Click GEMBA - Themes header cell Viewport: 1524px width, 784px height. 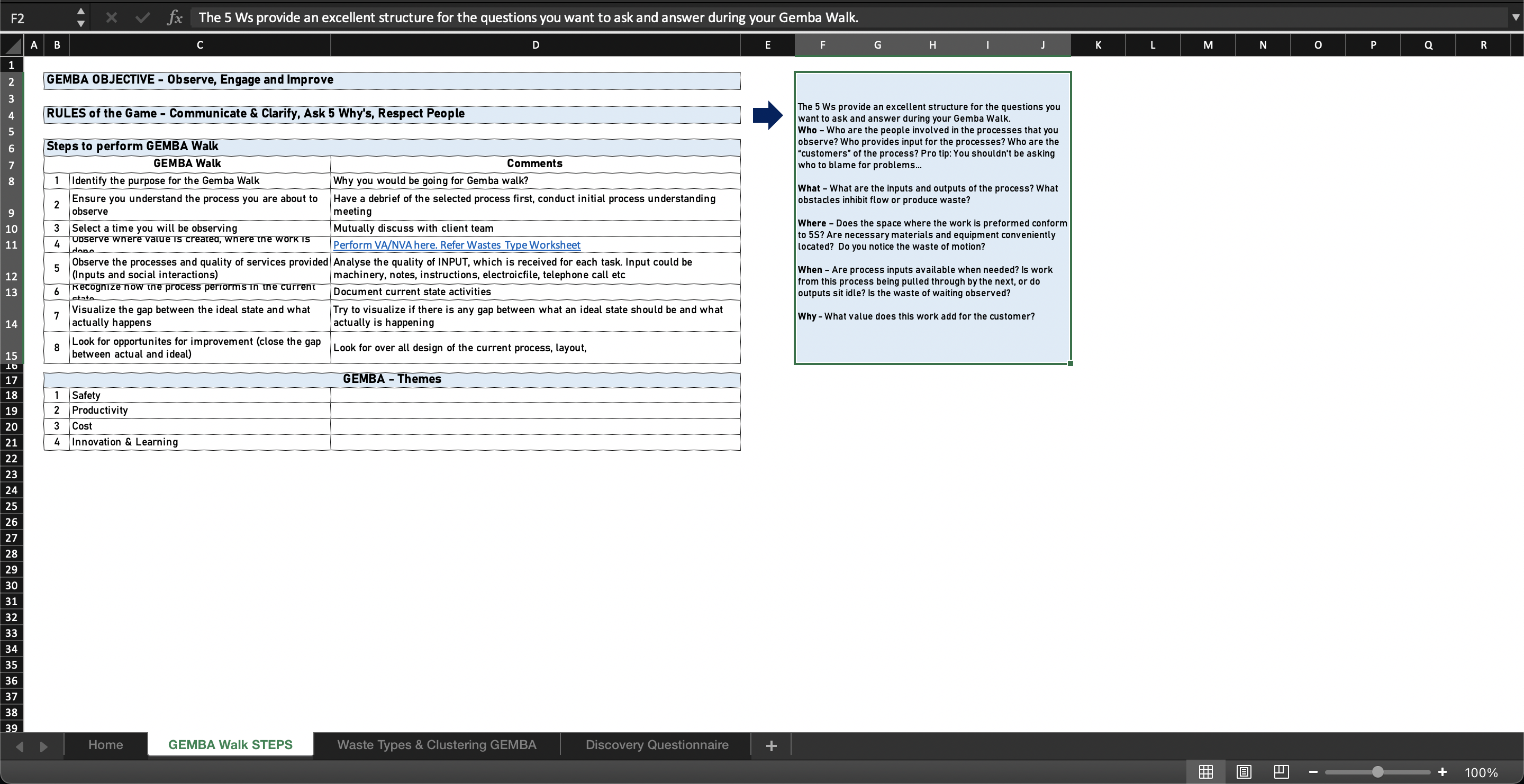pyautogui.click(x=392, y=380)
